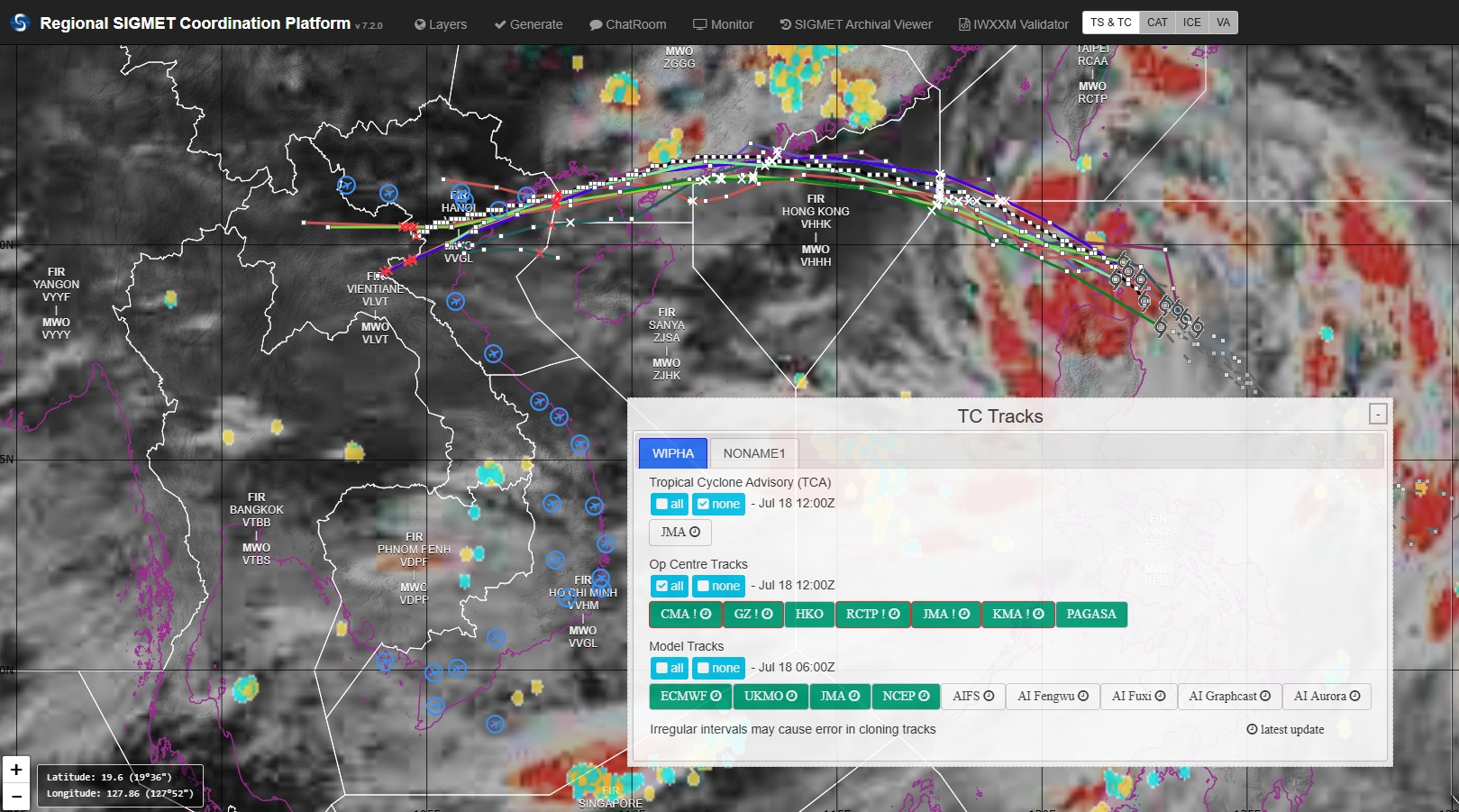Viewport: 1459px width, 812px height.
Task: Zoom out of the map
Action: tap(16, 796)
